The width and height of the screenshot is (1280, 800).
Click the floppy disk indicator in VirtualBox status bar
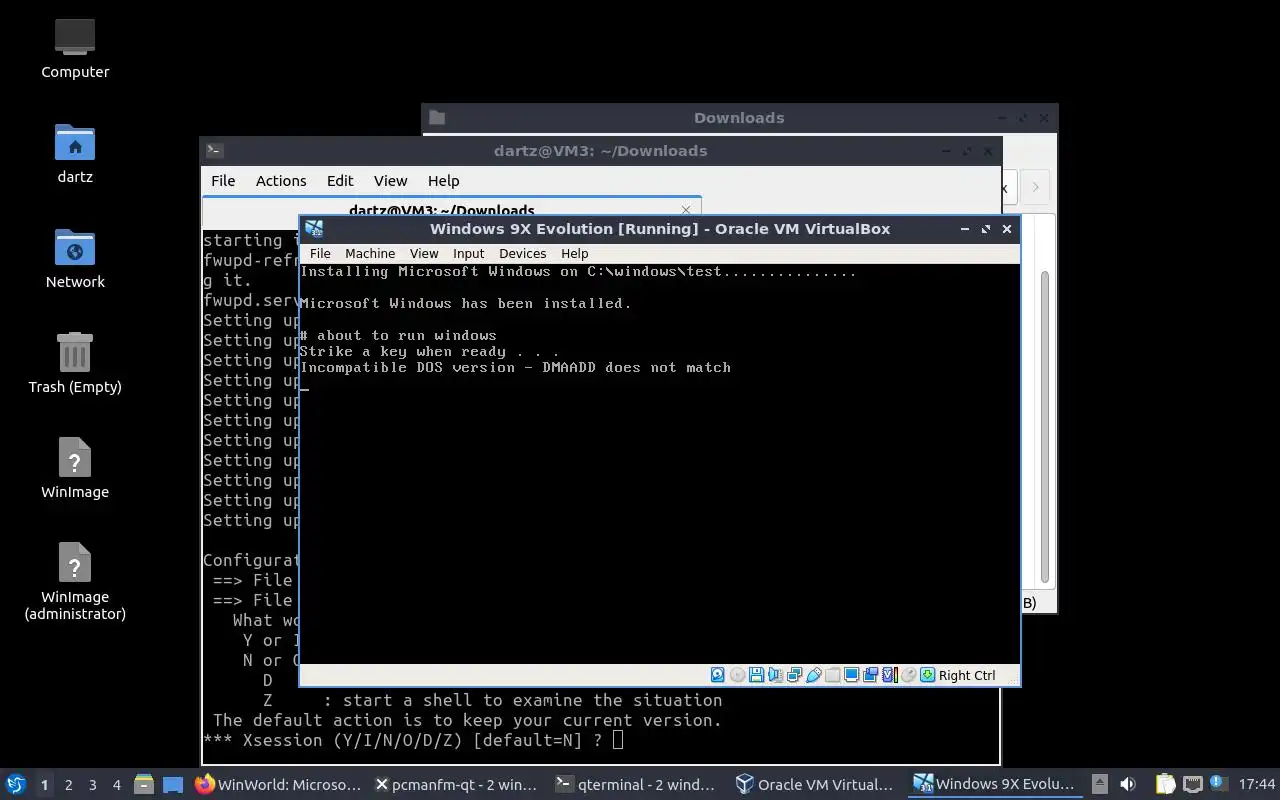click(756, 675)
